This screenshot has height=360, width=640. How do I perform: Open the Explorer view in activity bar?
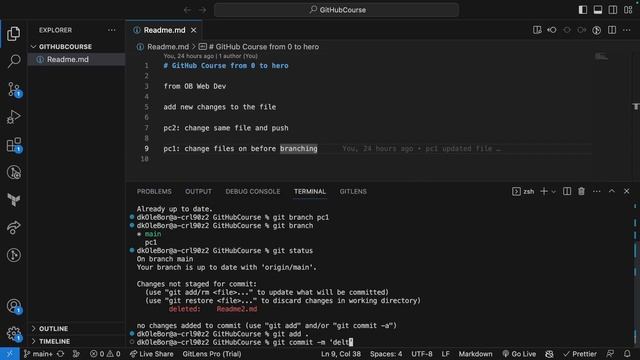pos(13,33)
